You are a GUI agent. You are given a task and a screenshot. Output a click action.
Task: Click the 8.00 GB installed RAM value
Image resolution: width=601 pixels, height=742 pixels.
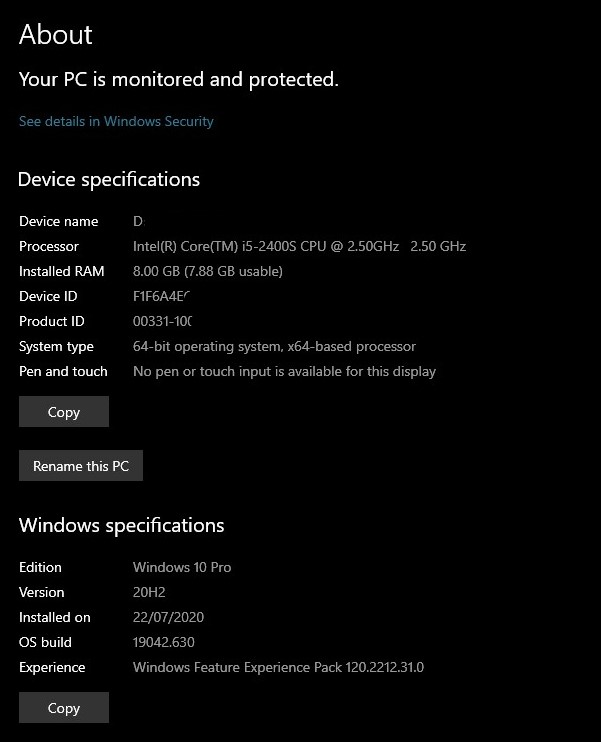point(208,271)
